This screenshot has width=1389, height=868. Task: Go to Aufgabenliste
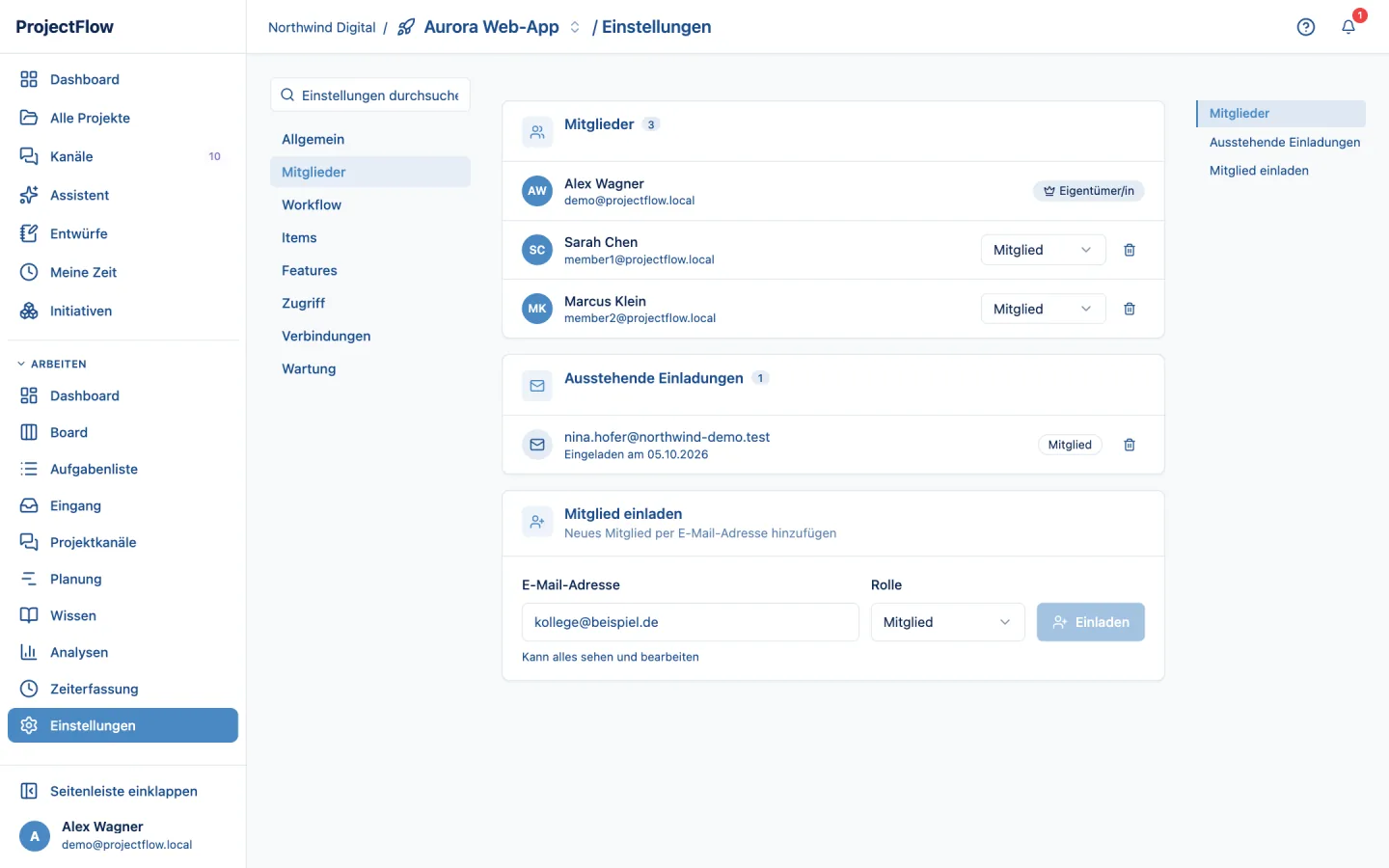(x=123, y=469)
